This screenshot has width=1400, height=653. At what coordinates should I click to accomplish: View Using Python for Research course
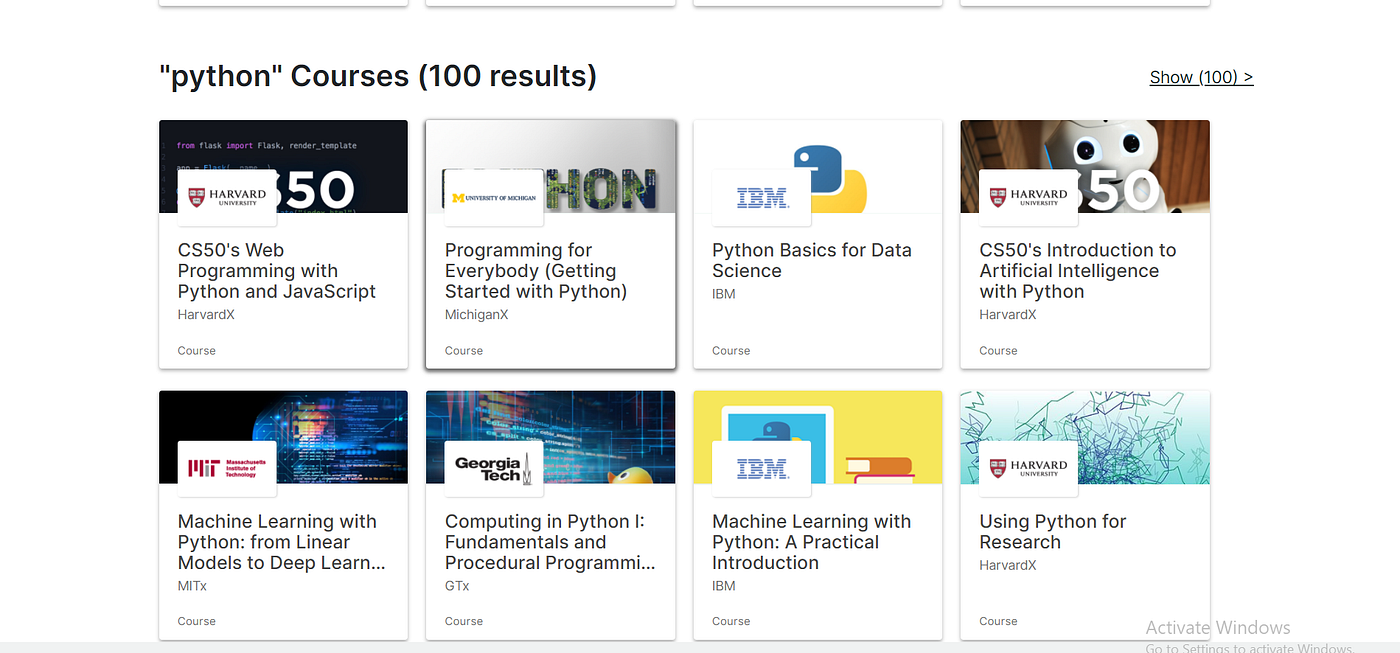point(1052,531)
